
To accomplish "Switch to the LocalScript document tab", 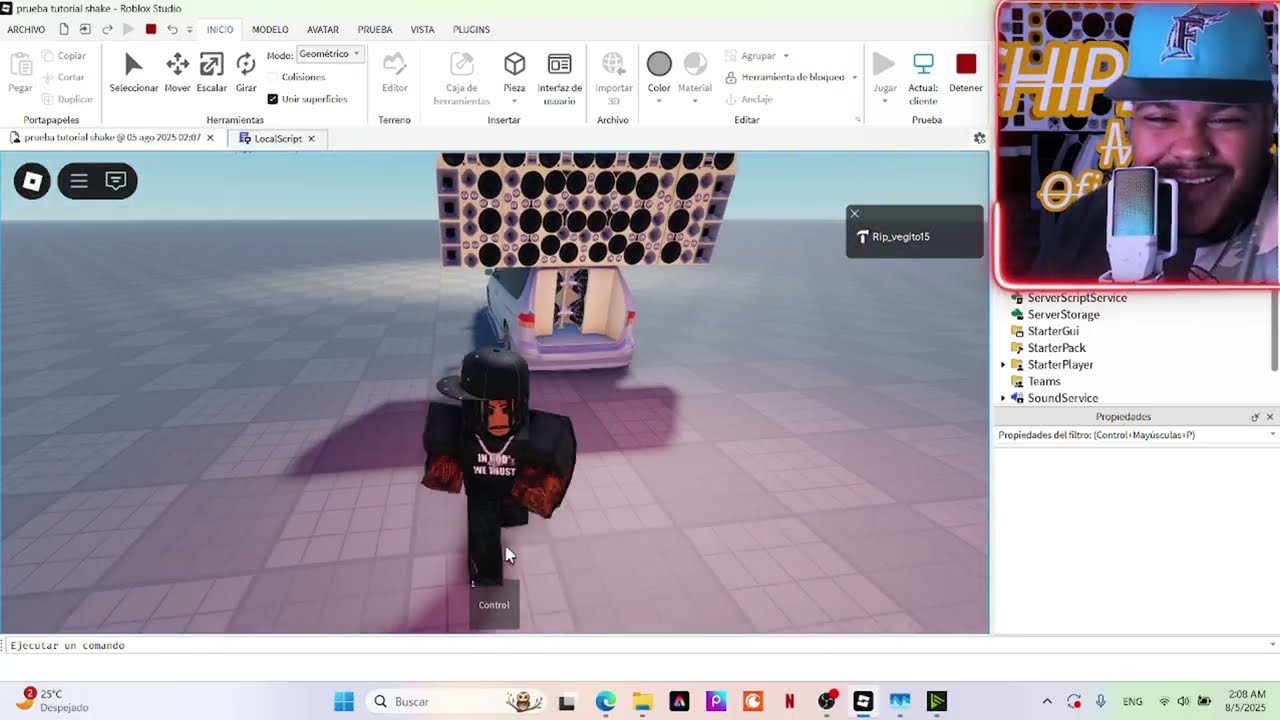I will click(x=277, y=138).
